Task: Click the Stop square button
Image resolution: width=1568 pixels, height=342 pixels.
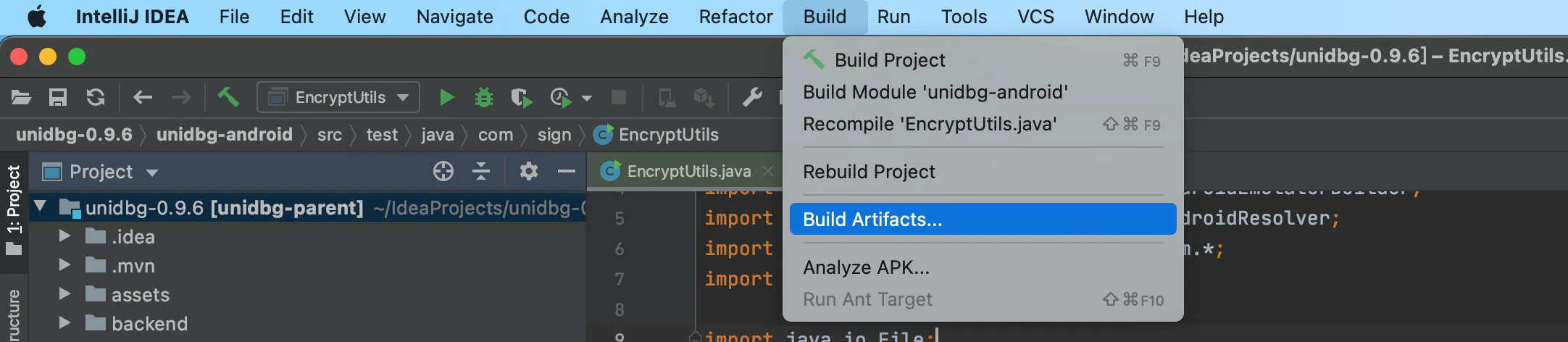Action: pyautogui.click(x=619, y=97)
